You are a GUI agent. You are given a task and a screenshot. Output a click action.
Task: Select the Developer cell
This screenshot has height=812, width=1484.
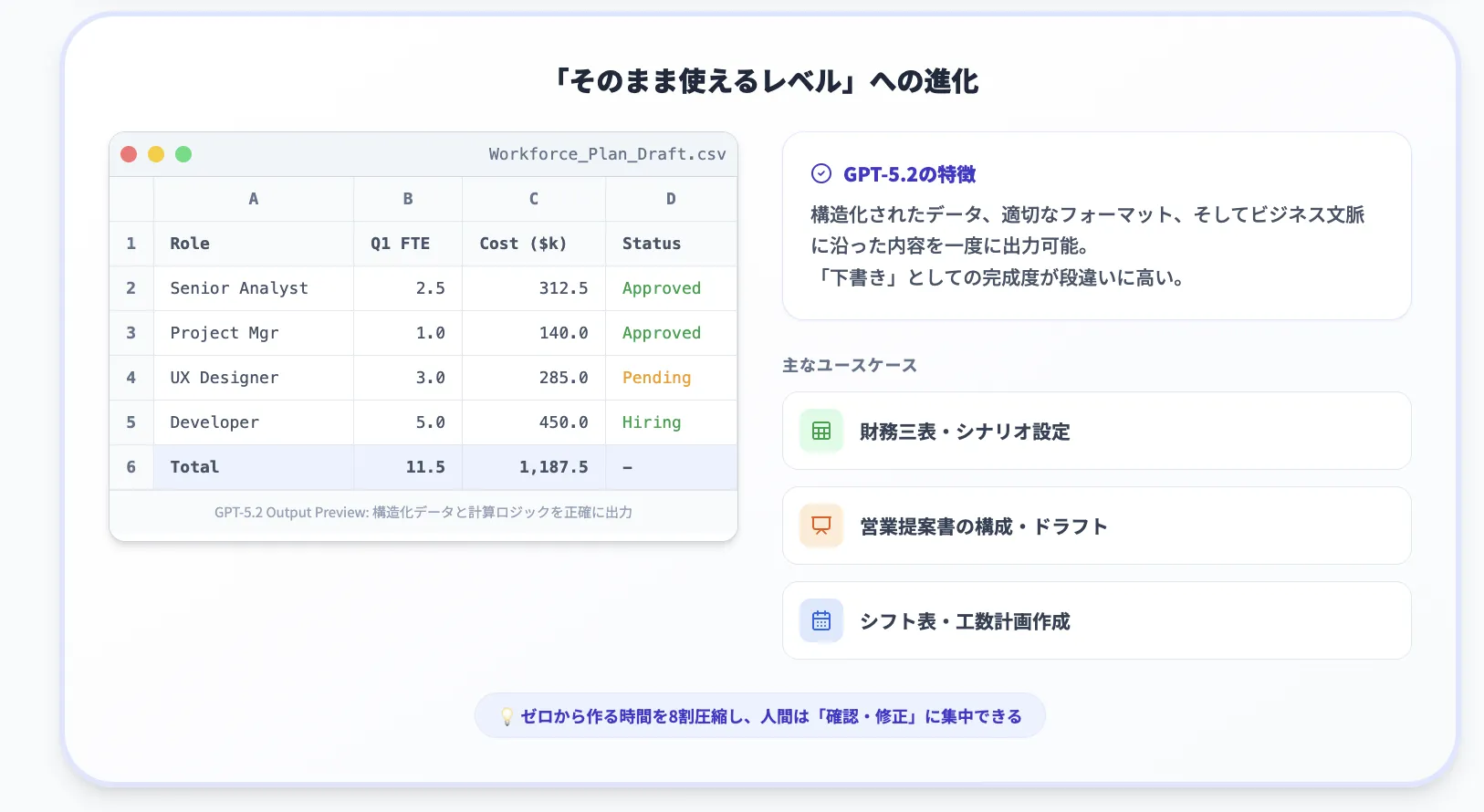(x=254, y=422)
